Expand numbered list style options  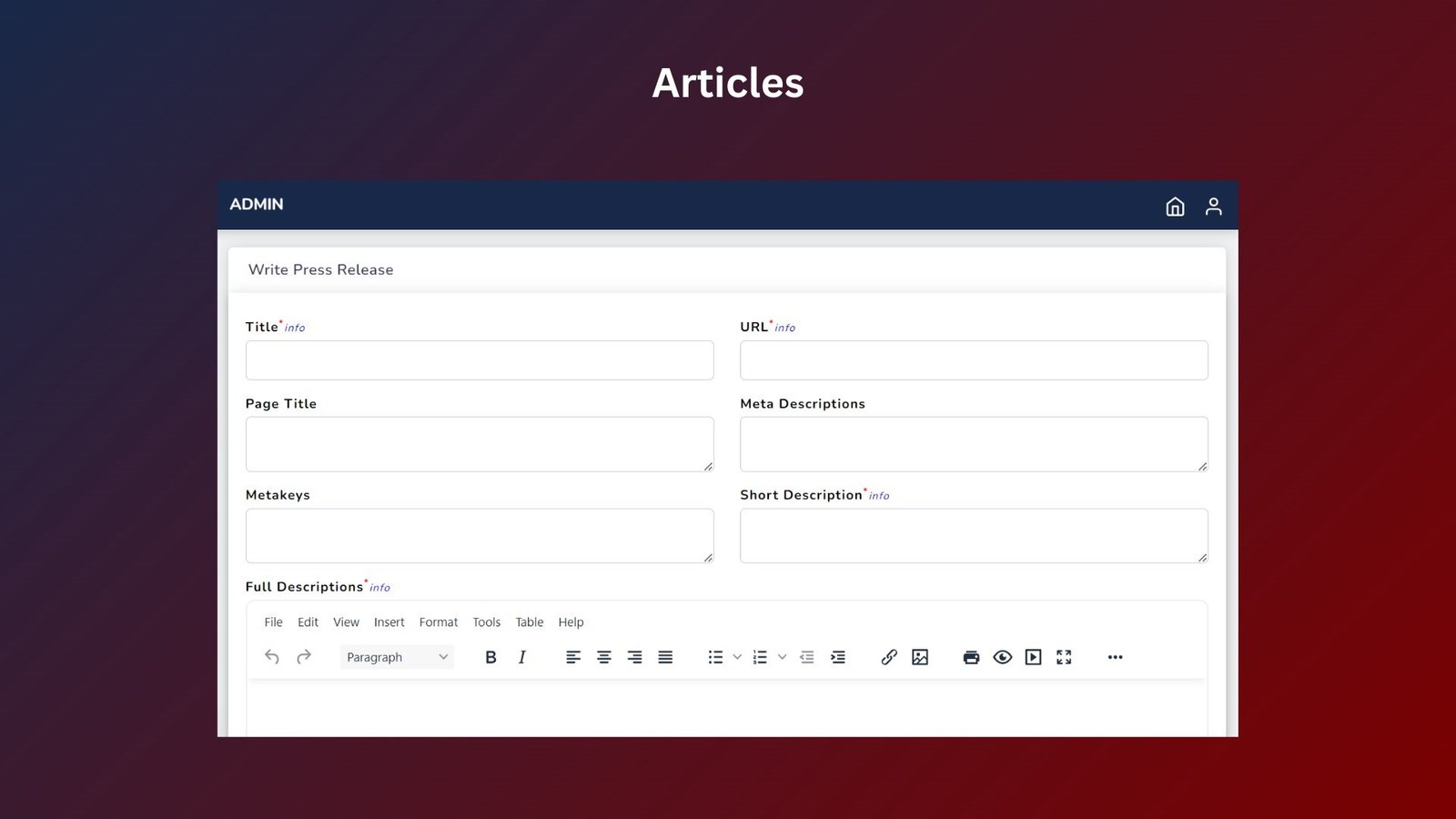tap(782, 657)
